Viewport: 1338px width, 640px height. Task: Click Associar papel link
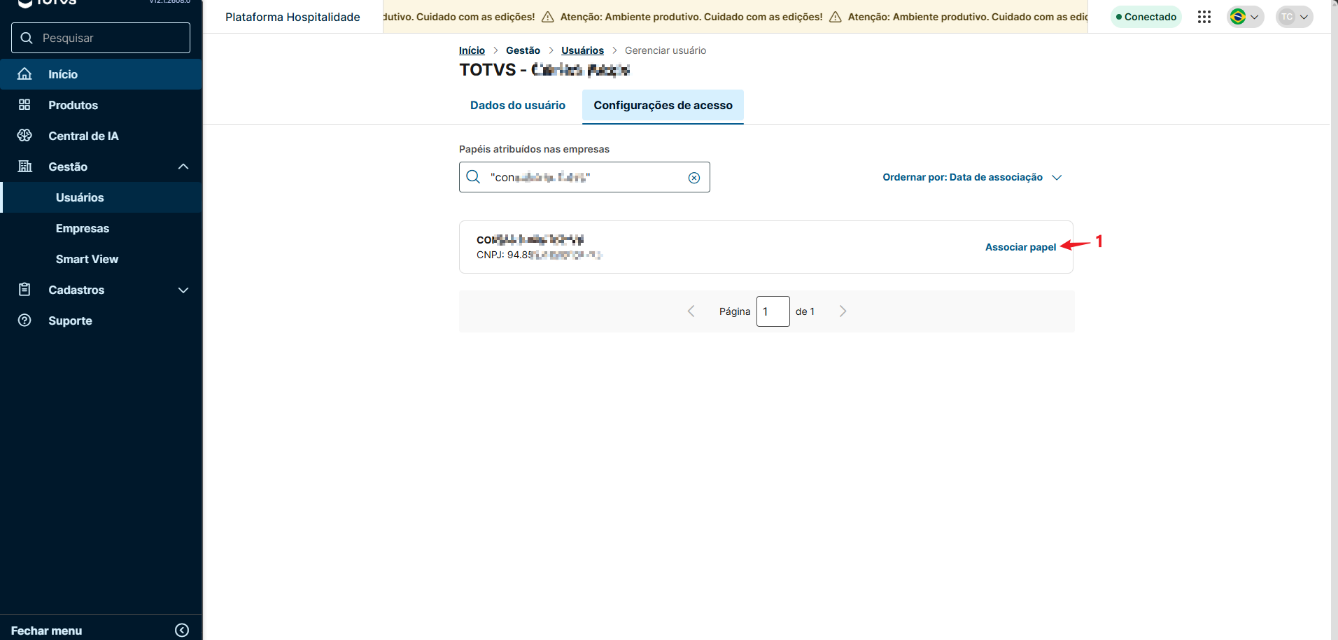point(1020,247)
